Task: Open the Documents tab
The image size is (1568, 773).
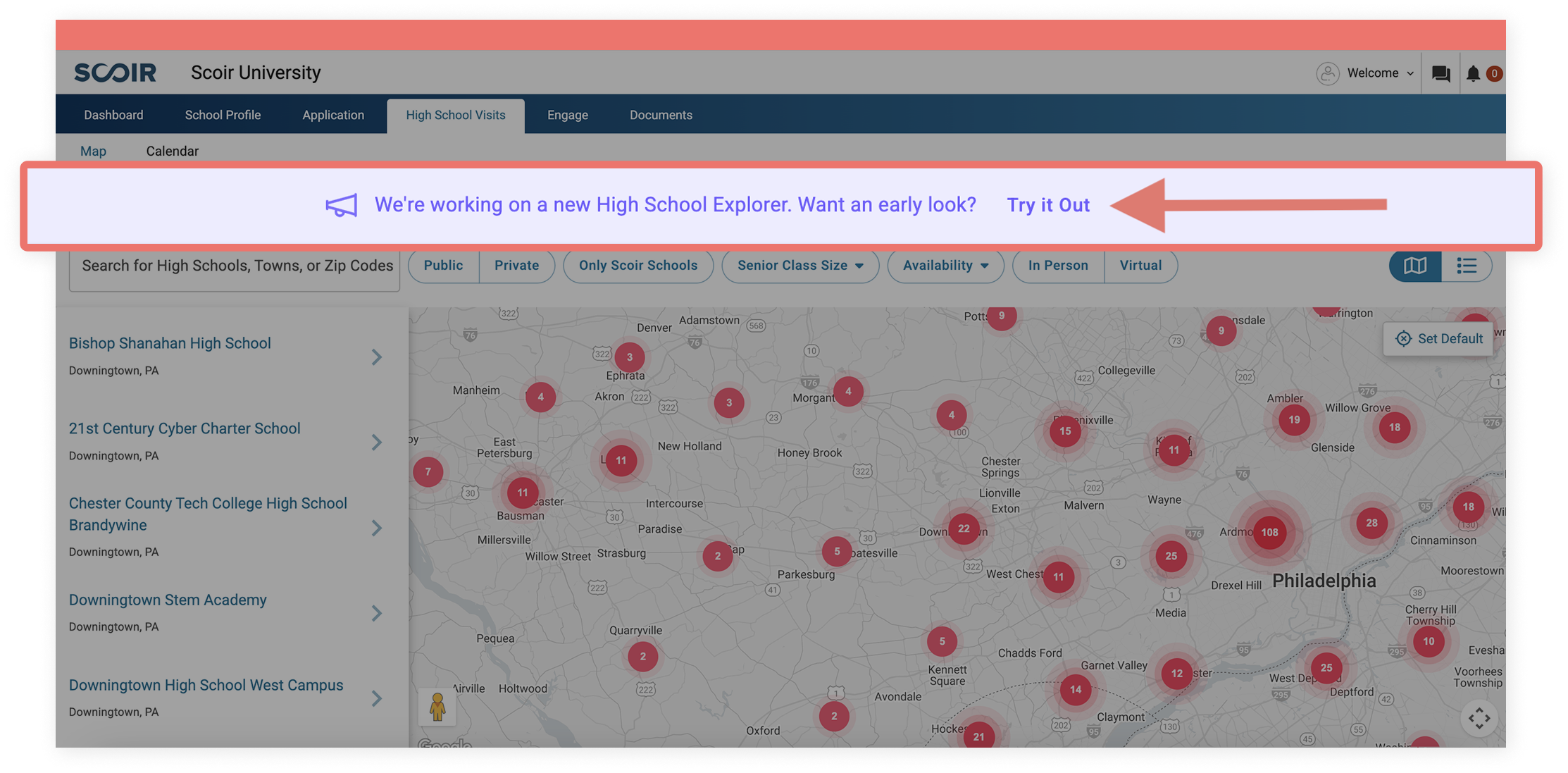Action: [661, 115]
